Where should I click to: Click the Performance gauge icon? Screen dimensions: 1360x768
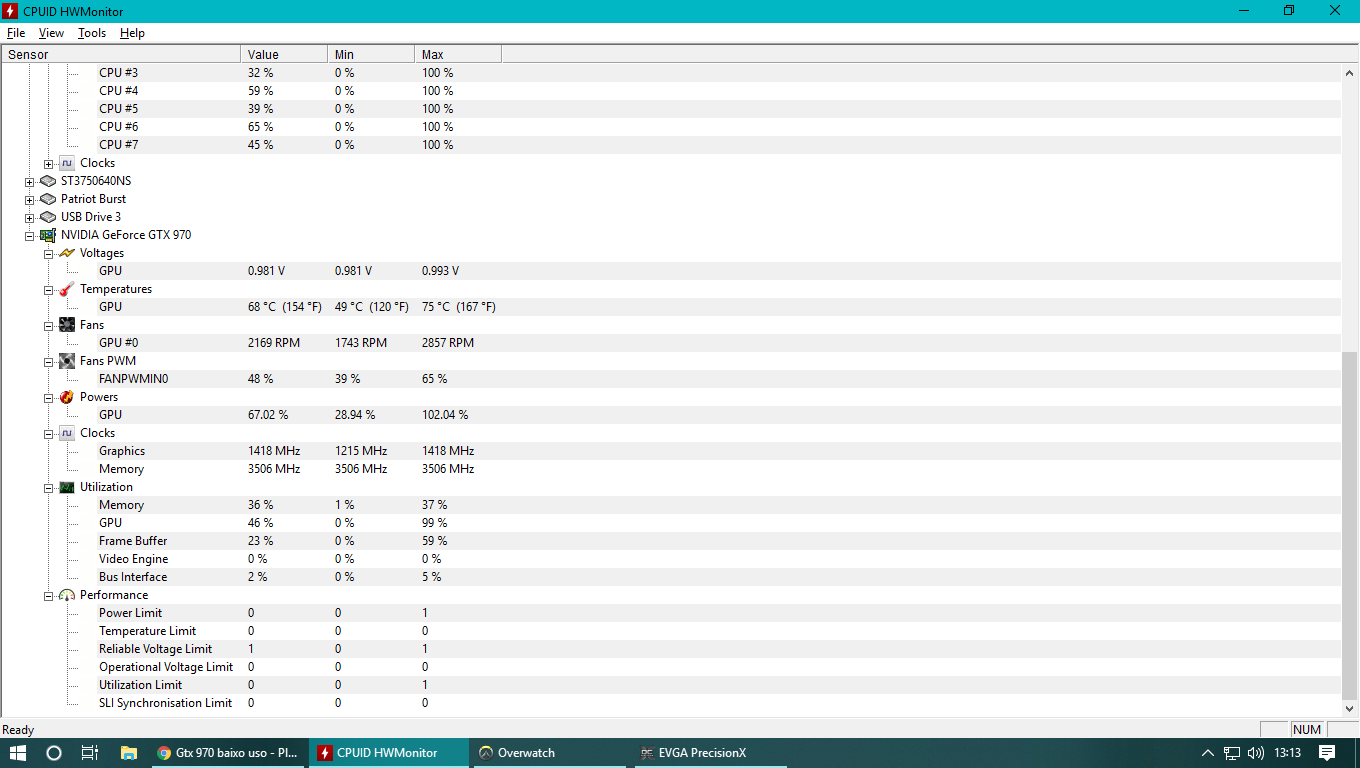[67, 595]
